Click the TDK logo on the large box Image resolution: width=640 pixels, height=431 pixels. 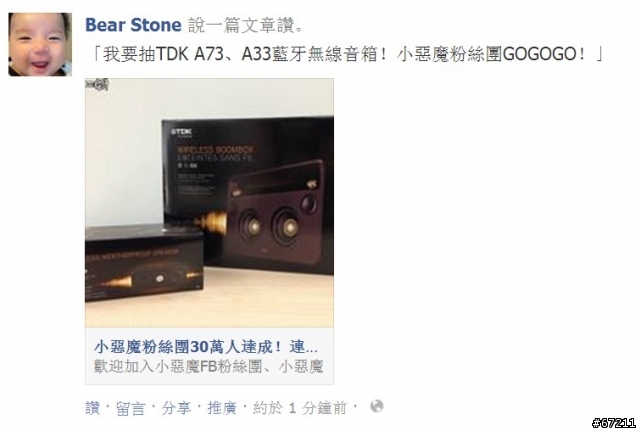(x=181, y=132)
